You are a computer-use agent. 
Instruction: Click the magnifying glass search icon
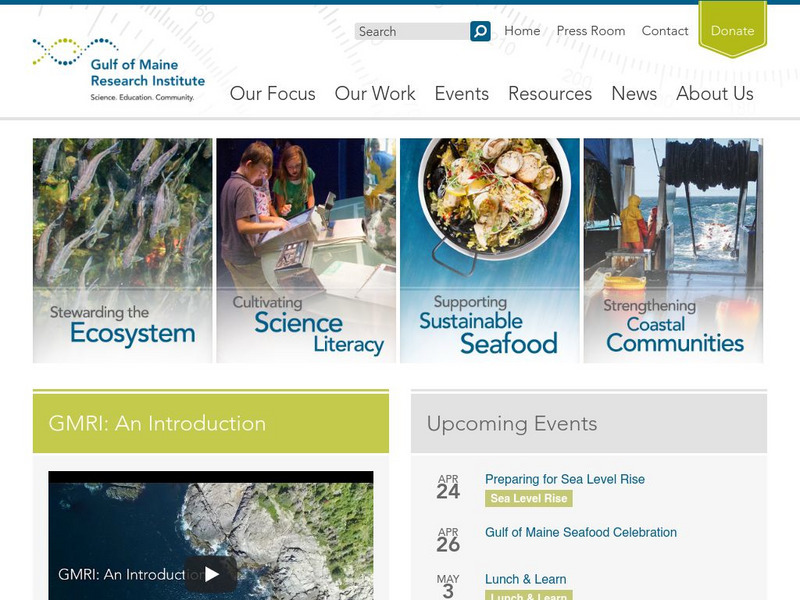[480, 31]
